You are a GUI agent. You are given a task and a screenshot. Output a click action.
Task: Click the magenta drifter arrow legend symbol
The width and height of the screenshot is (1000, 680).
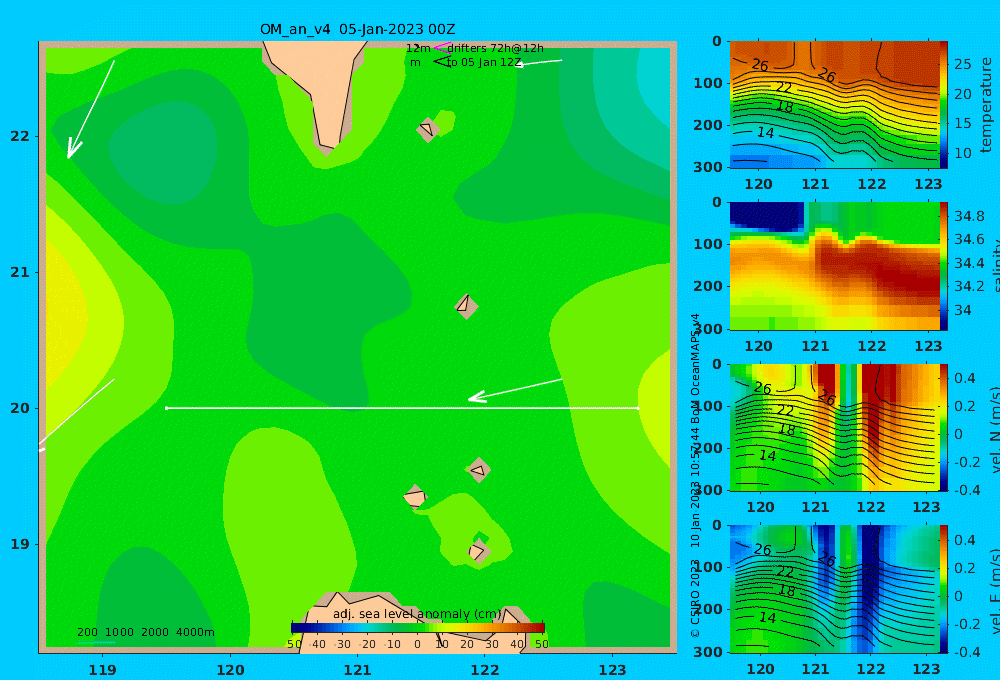(x=441, y=47)
